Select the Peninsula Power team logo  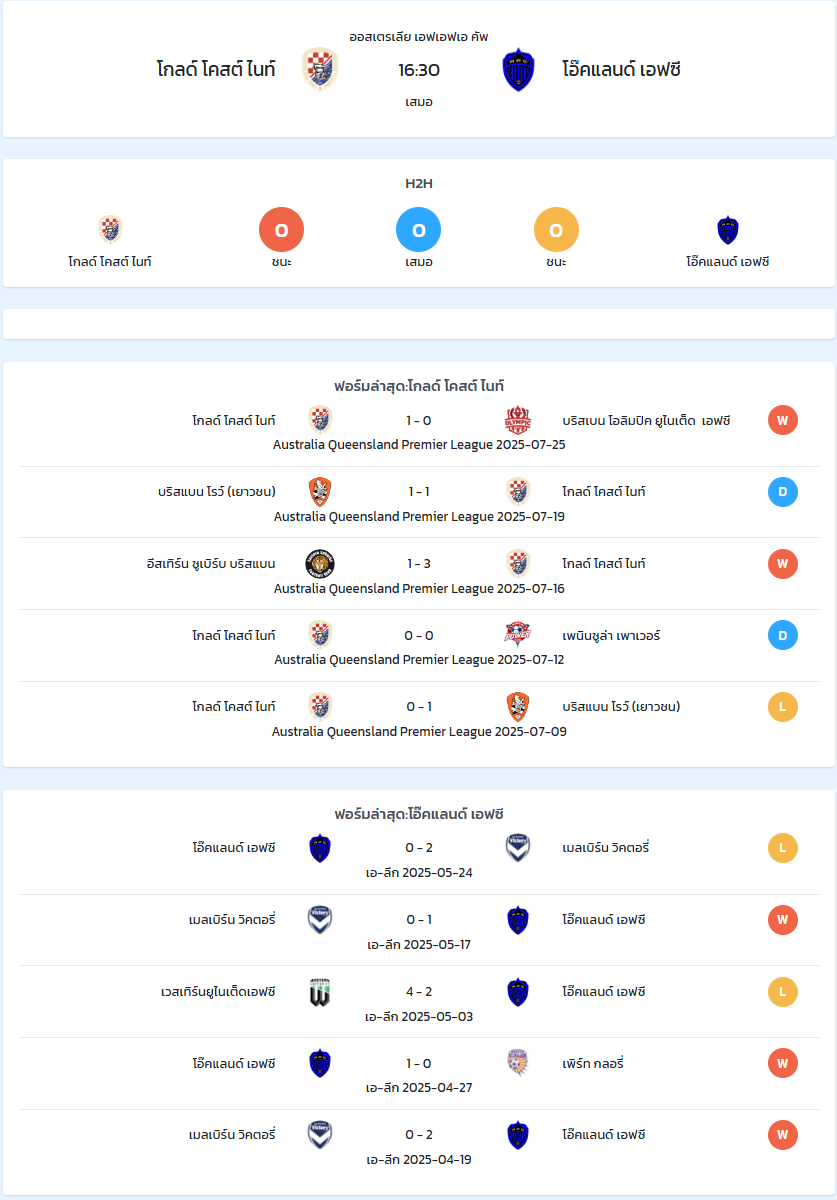point(518,635)
